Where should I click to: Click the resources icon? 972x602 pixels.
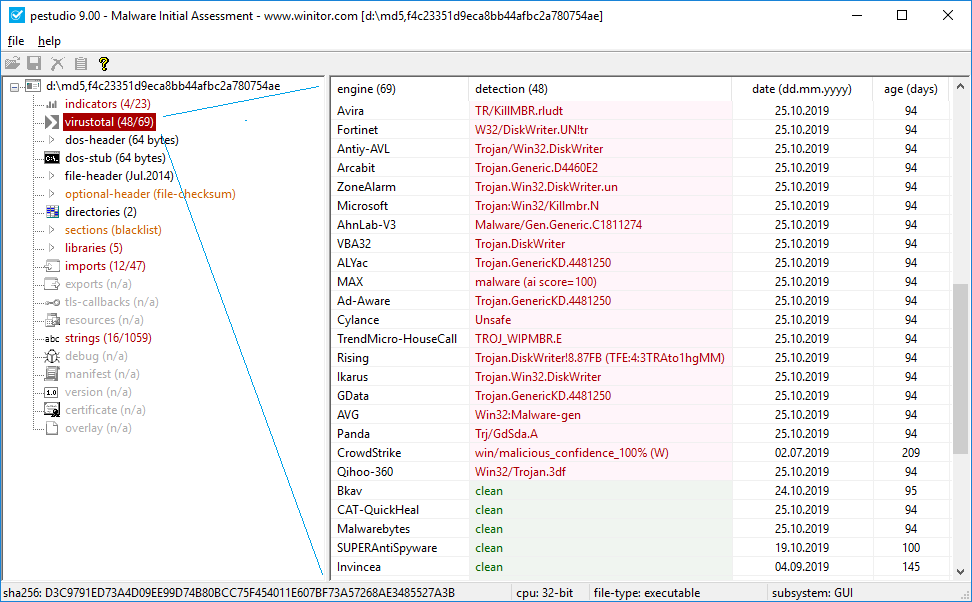point(52,320)
